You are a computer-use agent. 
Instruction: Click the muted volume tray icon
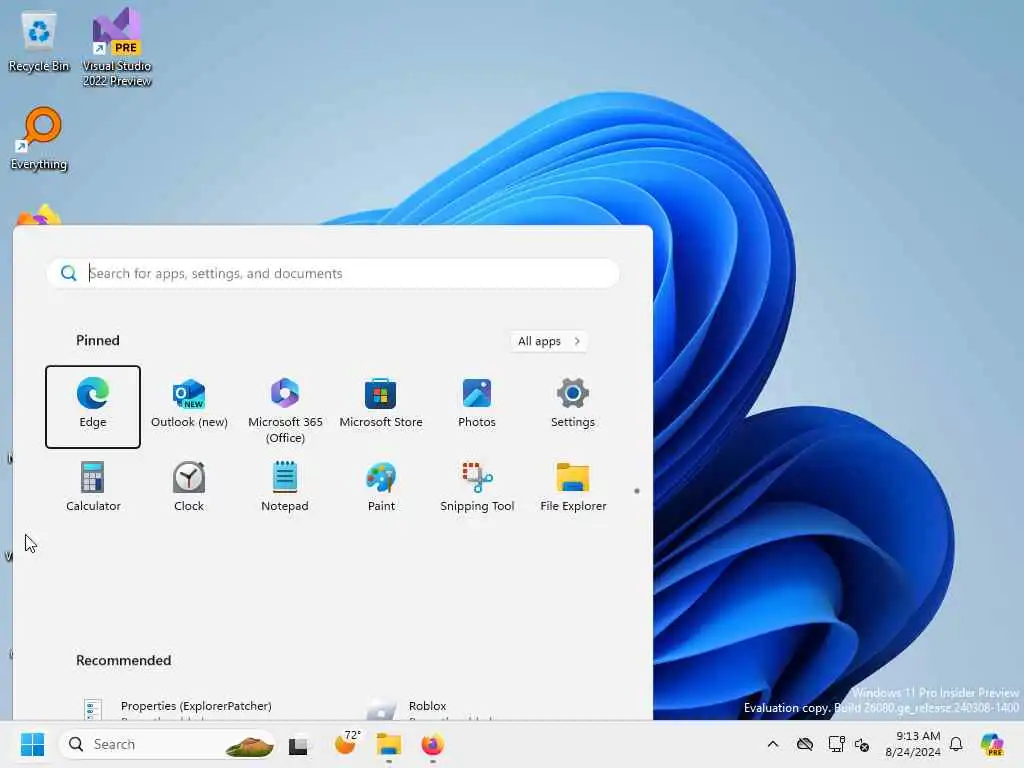click(862, 744)
